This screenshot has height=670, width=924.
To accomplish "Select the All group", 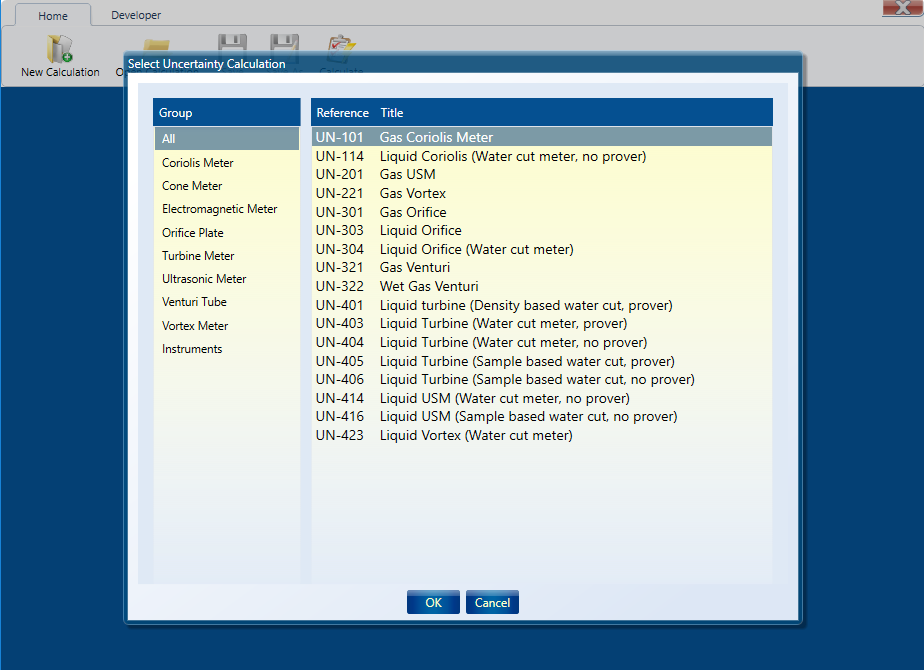I will point(227,139).
